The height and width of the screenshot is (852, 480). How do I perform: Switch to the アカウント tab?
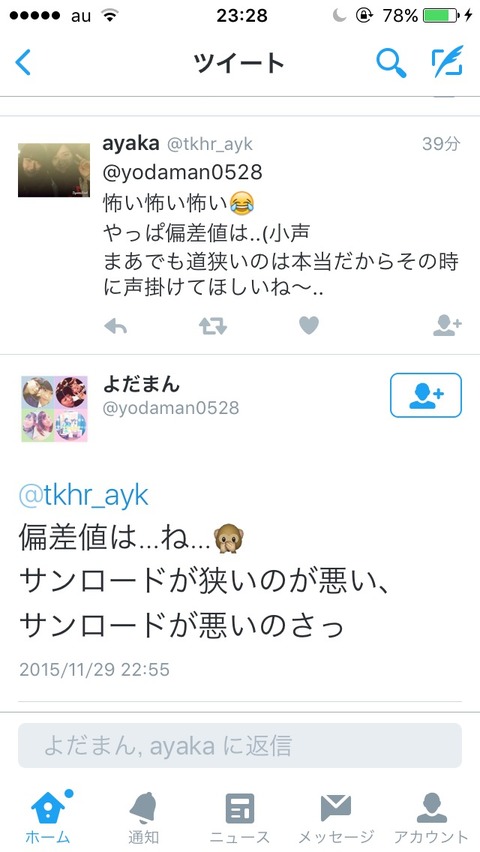point(432,817)
